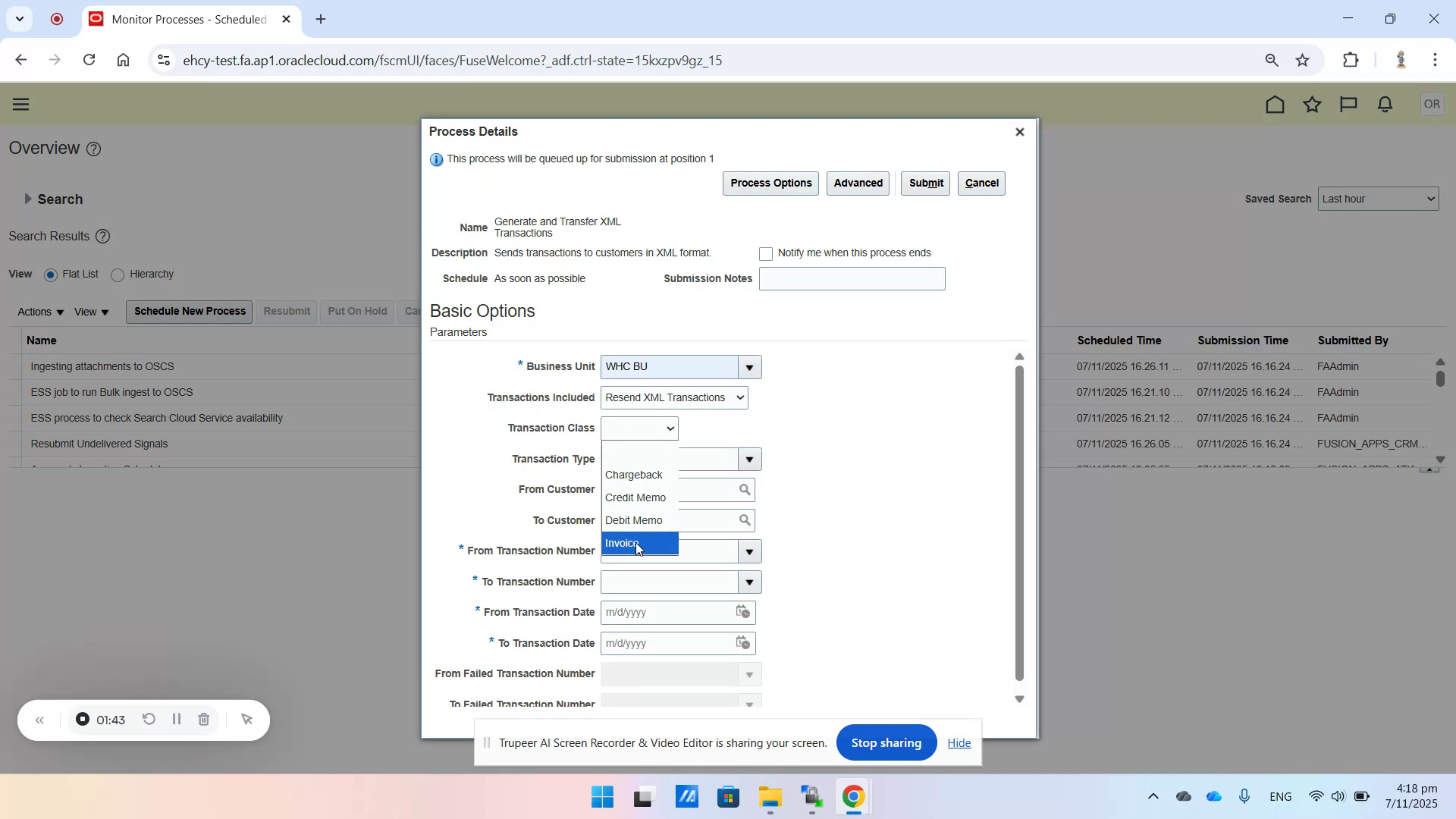
Task: Click the Overview help icon
Action: point(93,149)
